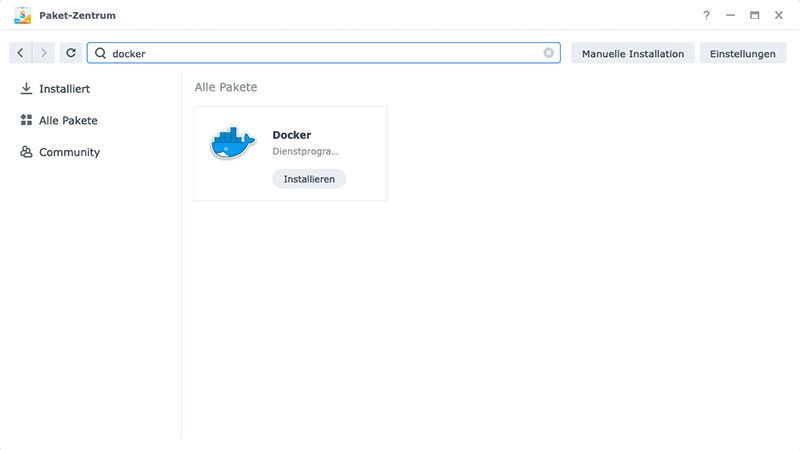
Task: Focus the search field containing docker
Action: 320,53
